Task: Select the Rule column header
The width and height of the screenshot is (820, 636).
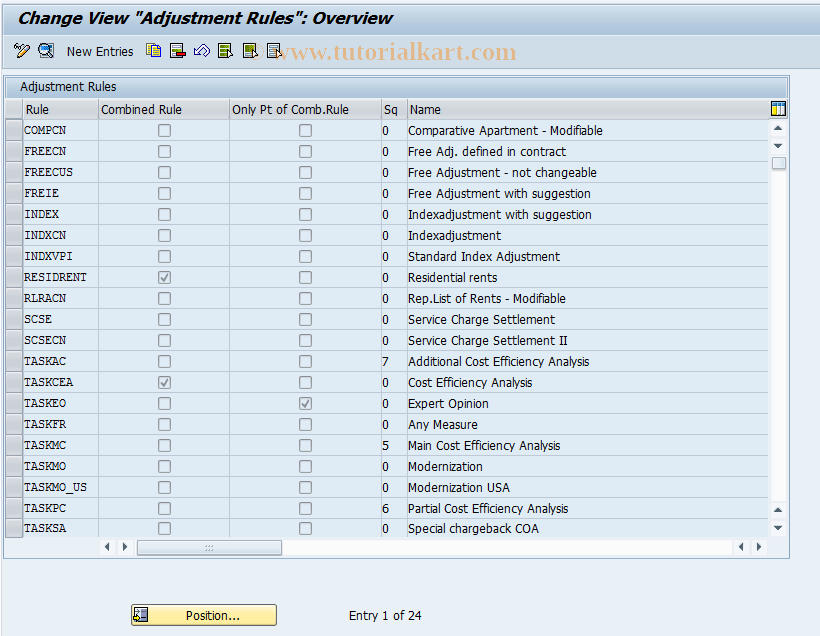Action: 61,109
